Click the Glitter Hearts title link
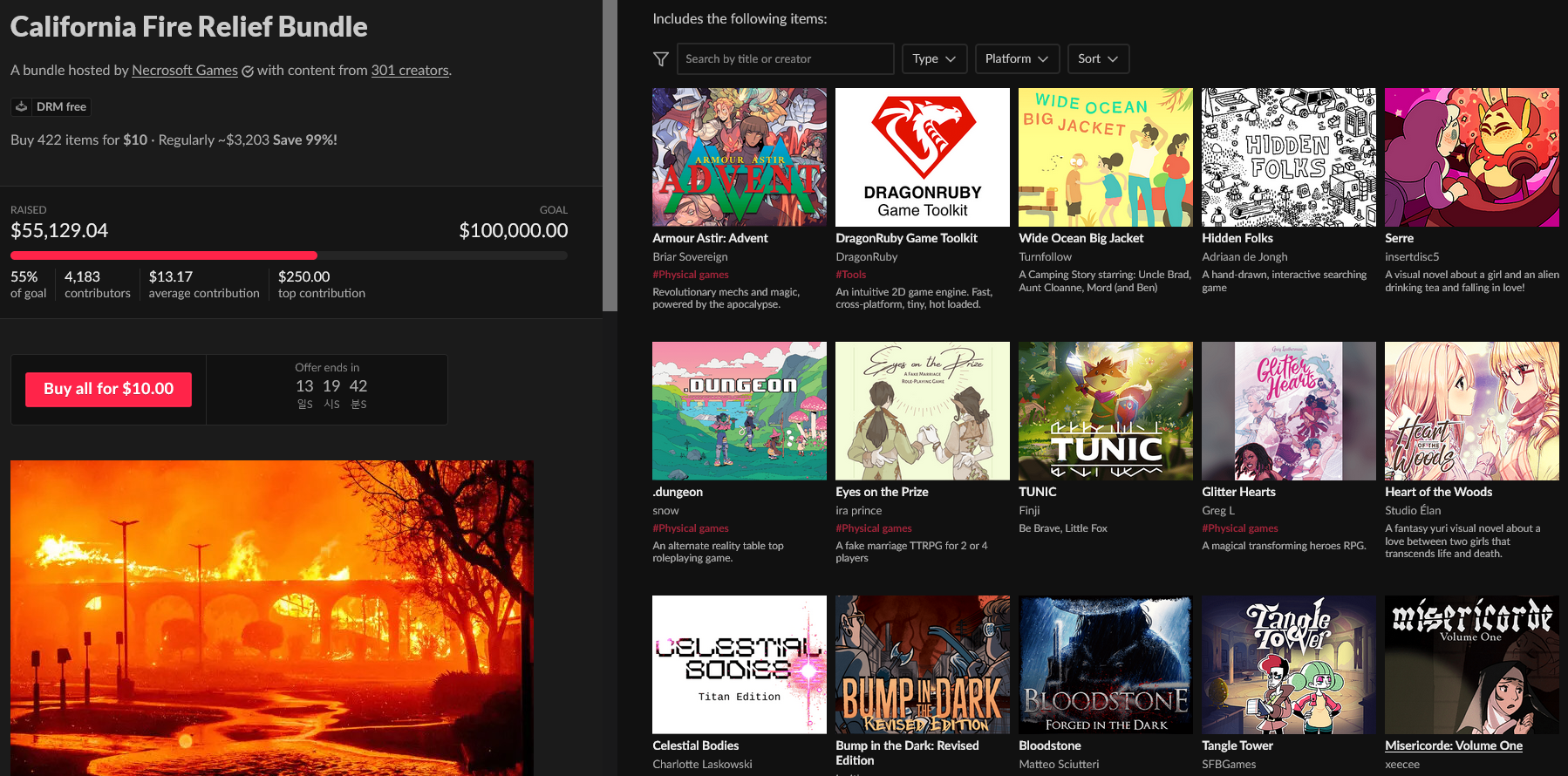 point(1238,492)
